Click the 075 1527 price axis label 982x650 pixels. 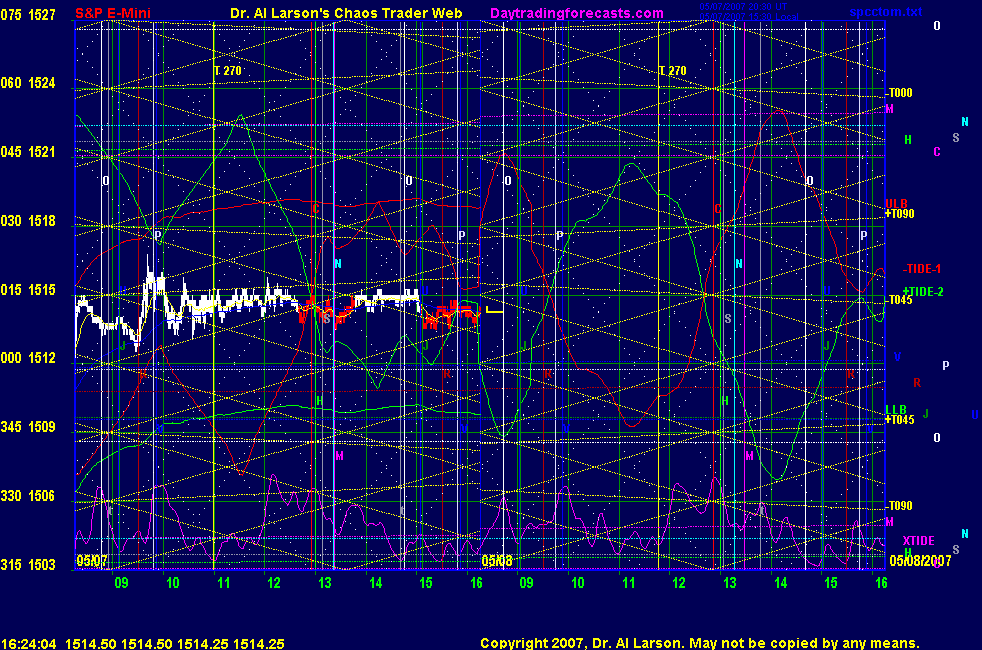28,15
